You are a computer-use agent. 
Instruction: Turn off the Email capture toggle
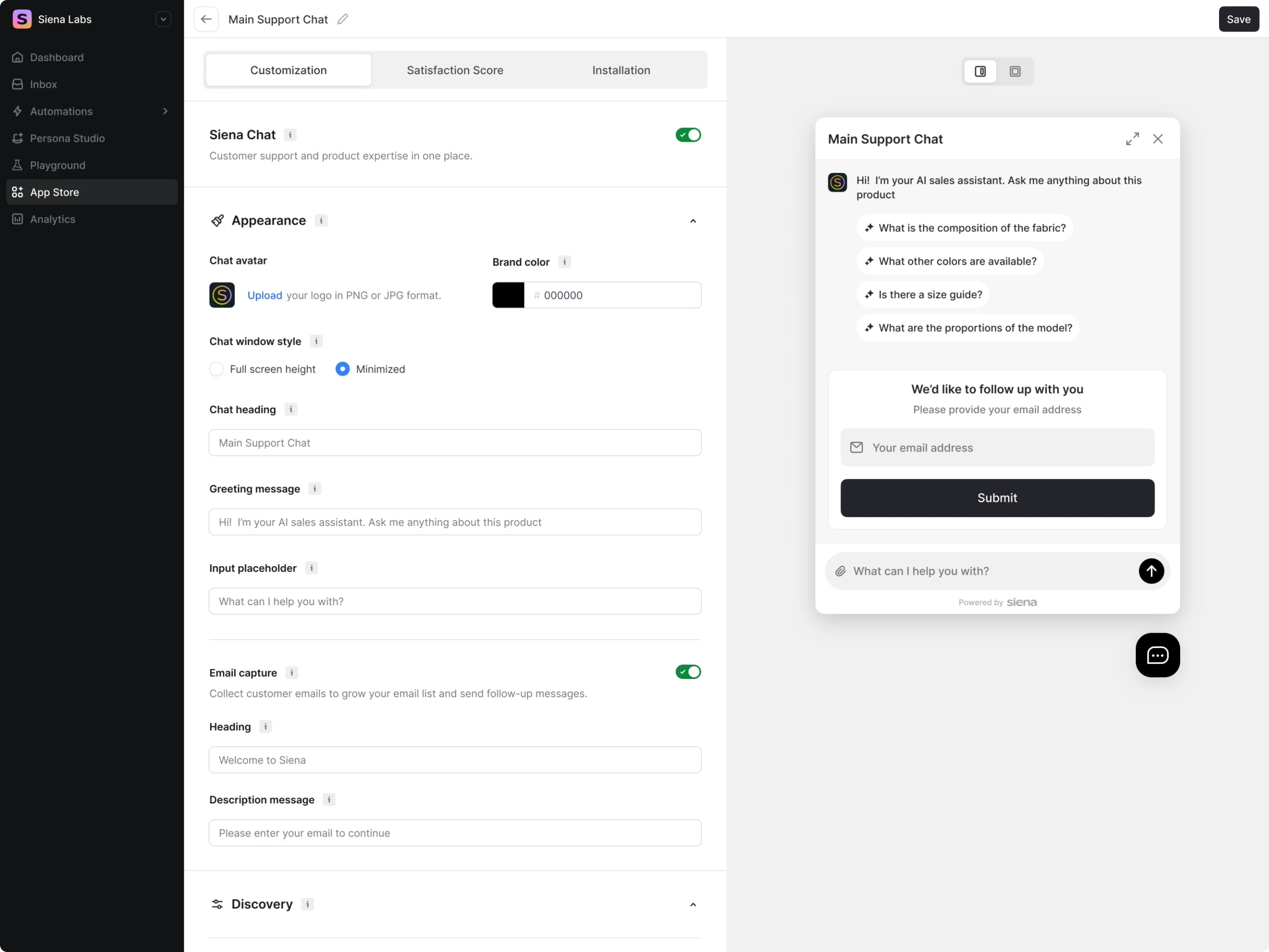click(687, 672)
